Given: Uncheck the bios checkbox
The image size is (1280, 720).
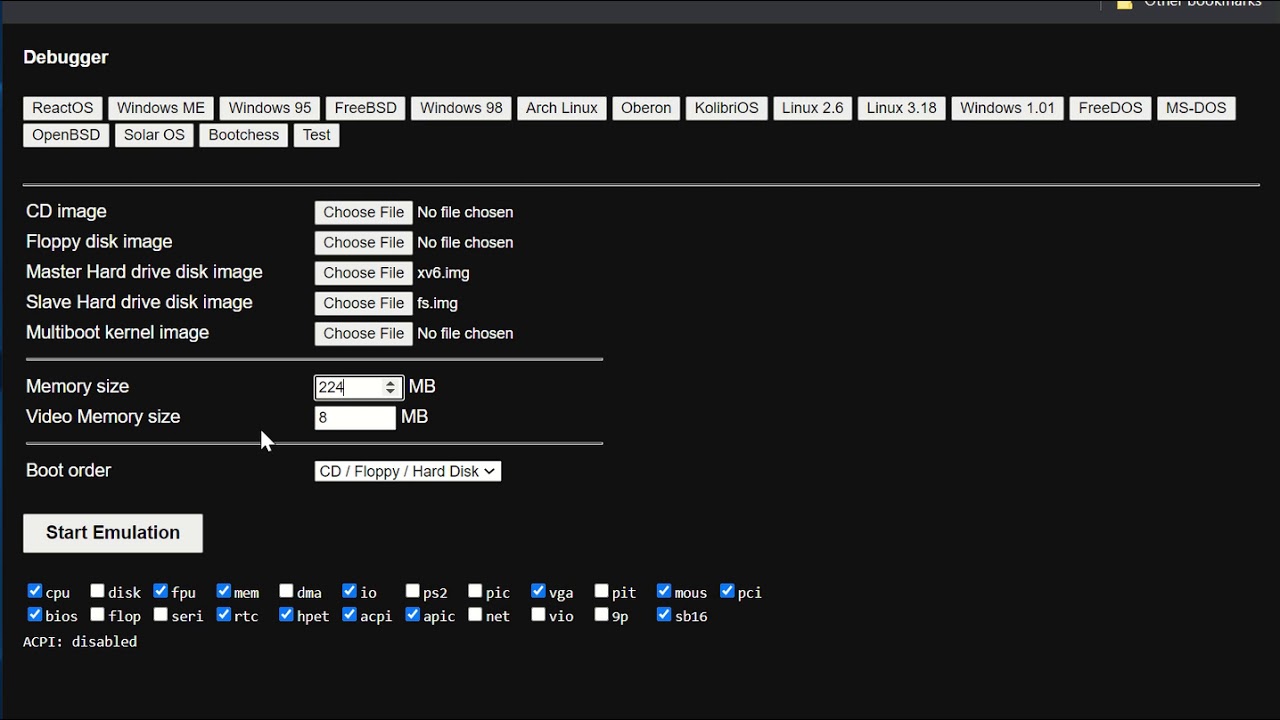Looking at the screenshot, I should (35, 615).
